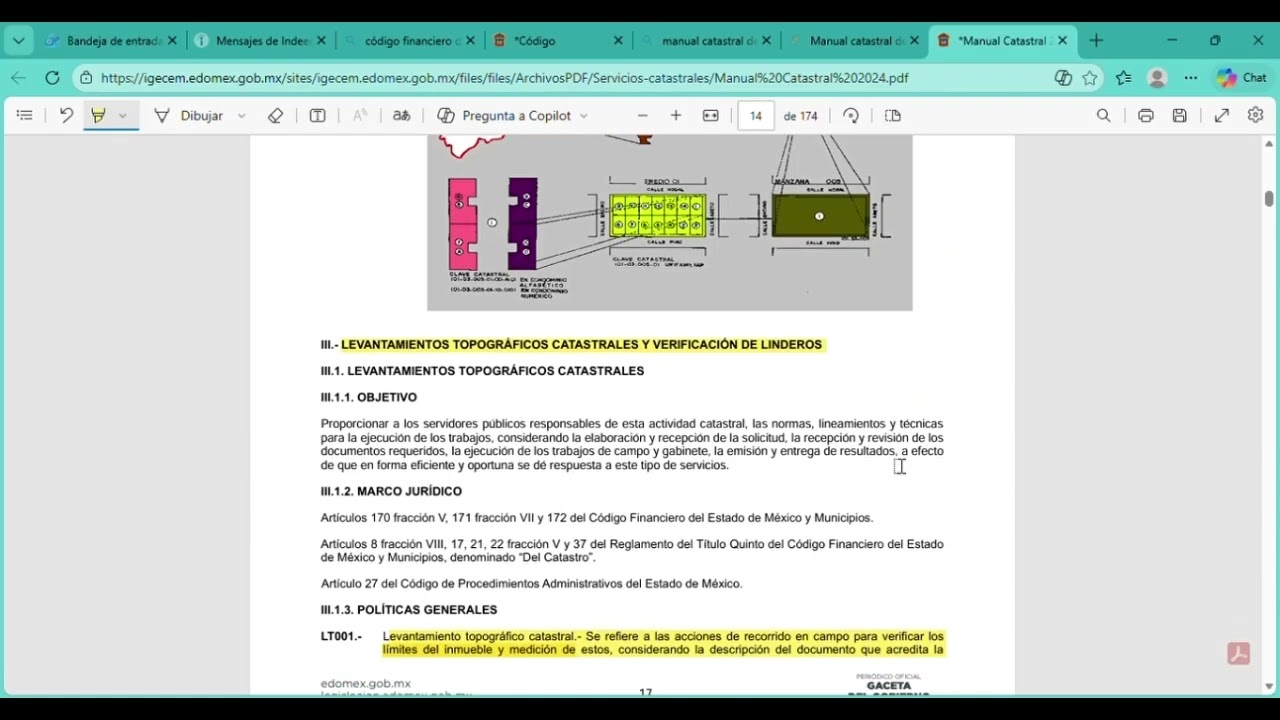Switch to Manual catastral de tab
1280x720 pixels.
[x=856, y=41]
